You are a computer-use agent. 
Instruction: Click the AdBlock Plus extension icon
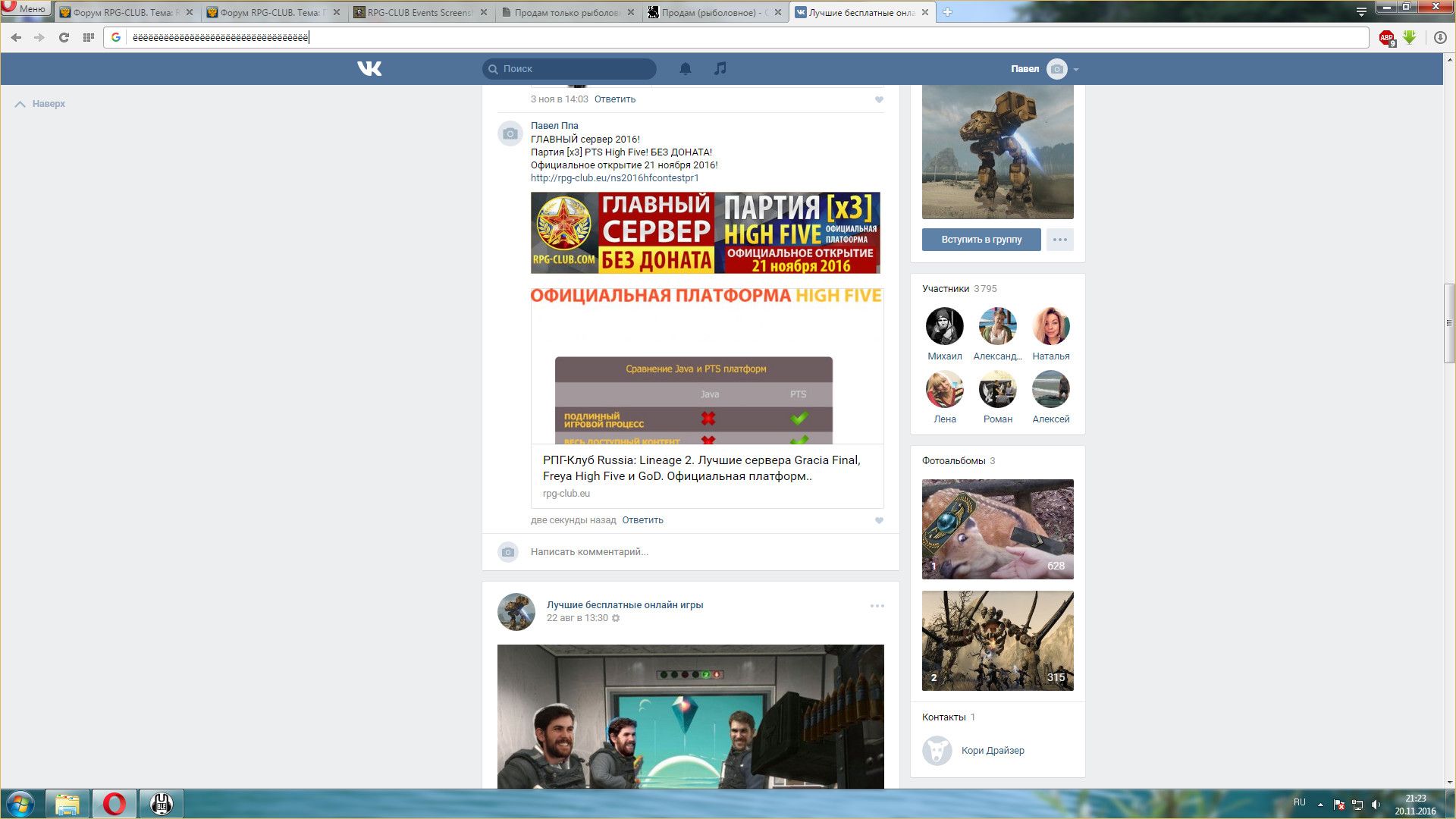(1386, 38)
